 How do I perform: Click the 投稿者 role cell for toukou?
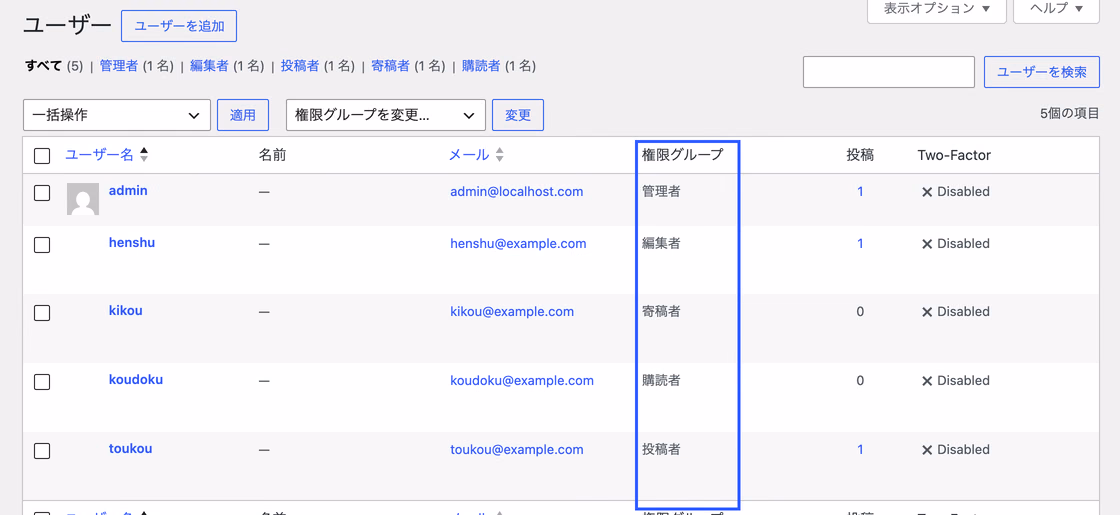click(x=661, y=450)
